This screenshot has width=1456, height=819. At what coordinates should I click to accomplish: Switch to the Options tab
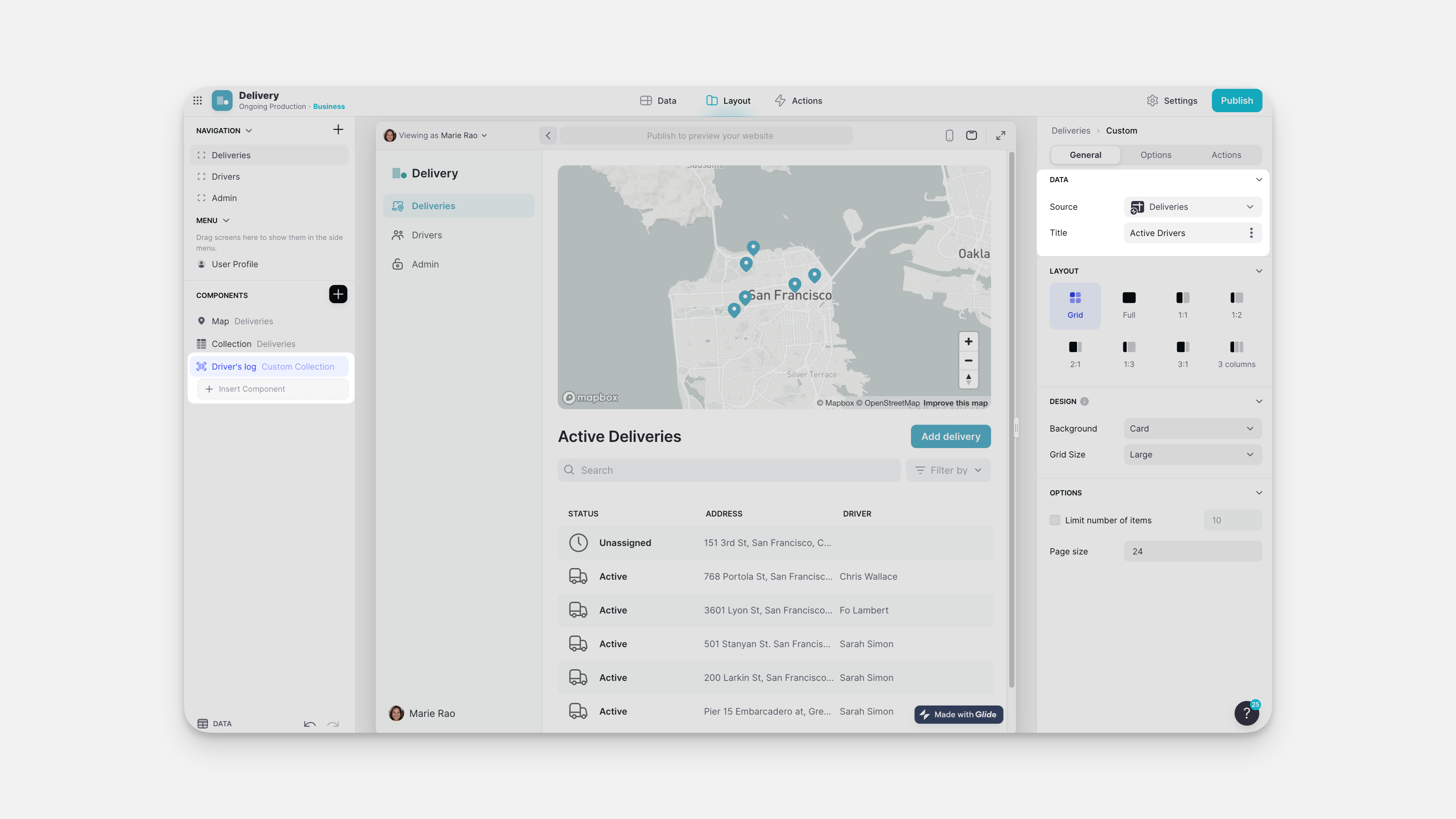click(x=1155, y=155)
